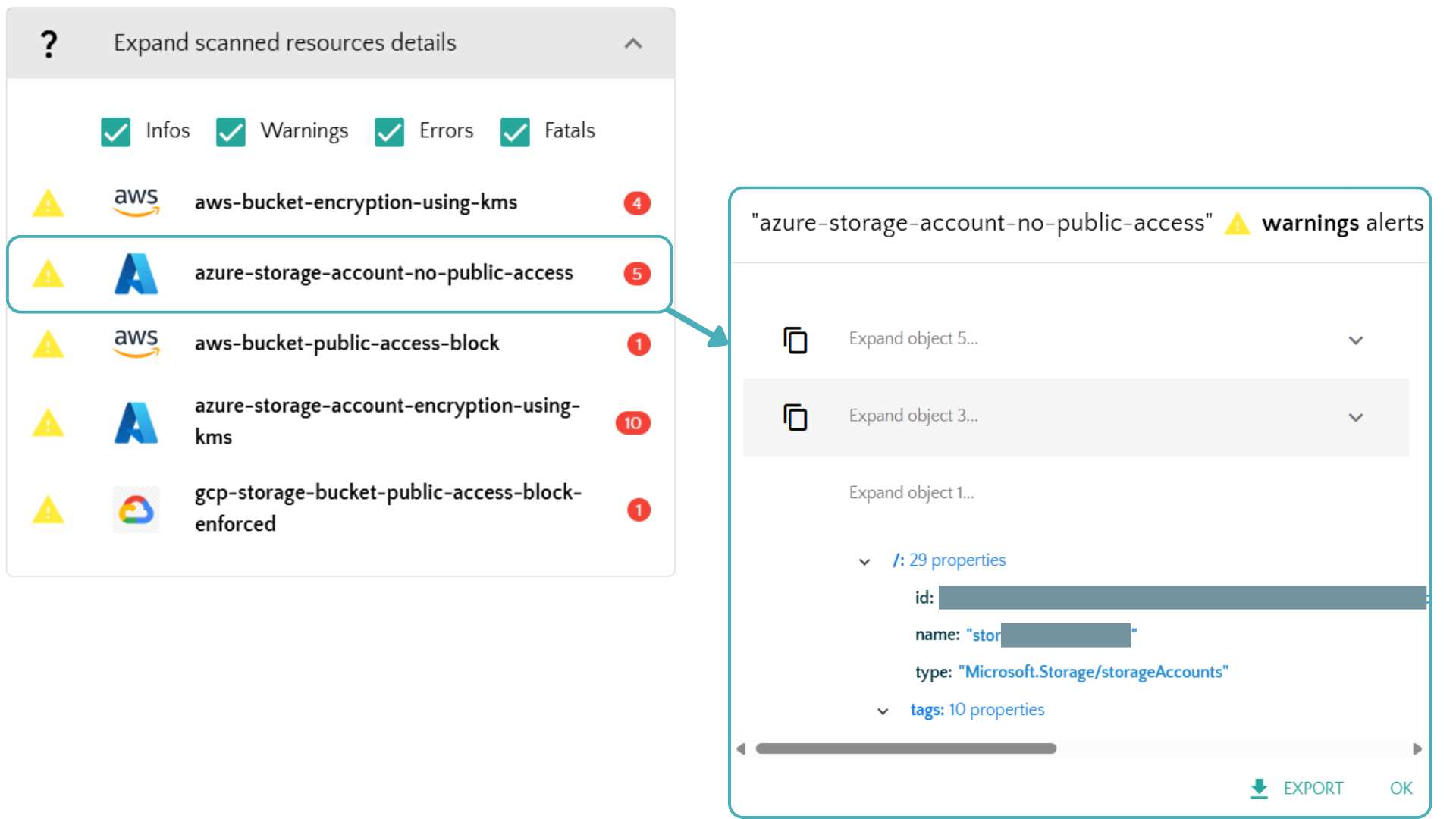The image size is (1456, 819).
Task: Click the horizontal scrollbar thumb
Action: pos(905,748)
